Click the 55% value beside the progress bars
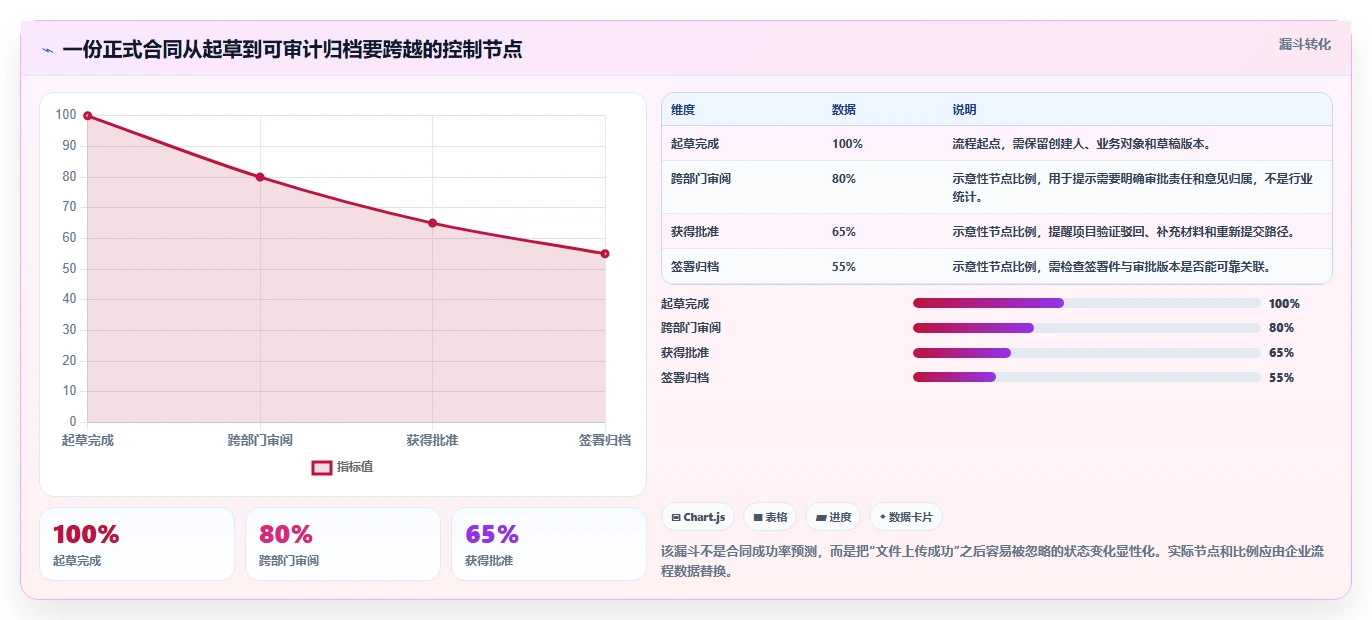1372x620 pixels. [x=1281, y=378]
